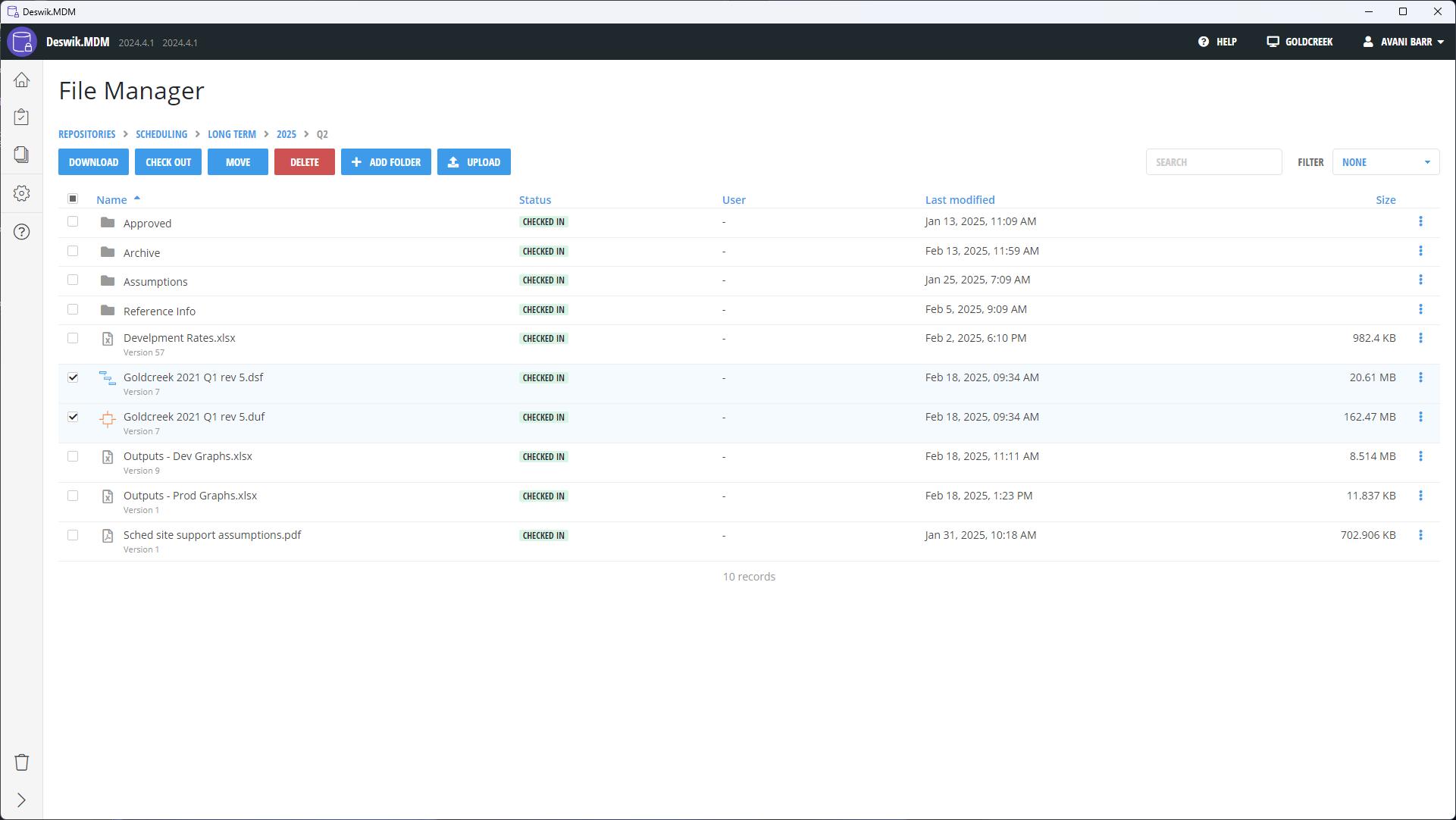Open the File Manager sidebar icon

pyautogui.click(x=21, y=155)
